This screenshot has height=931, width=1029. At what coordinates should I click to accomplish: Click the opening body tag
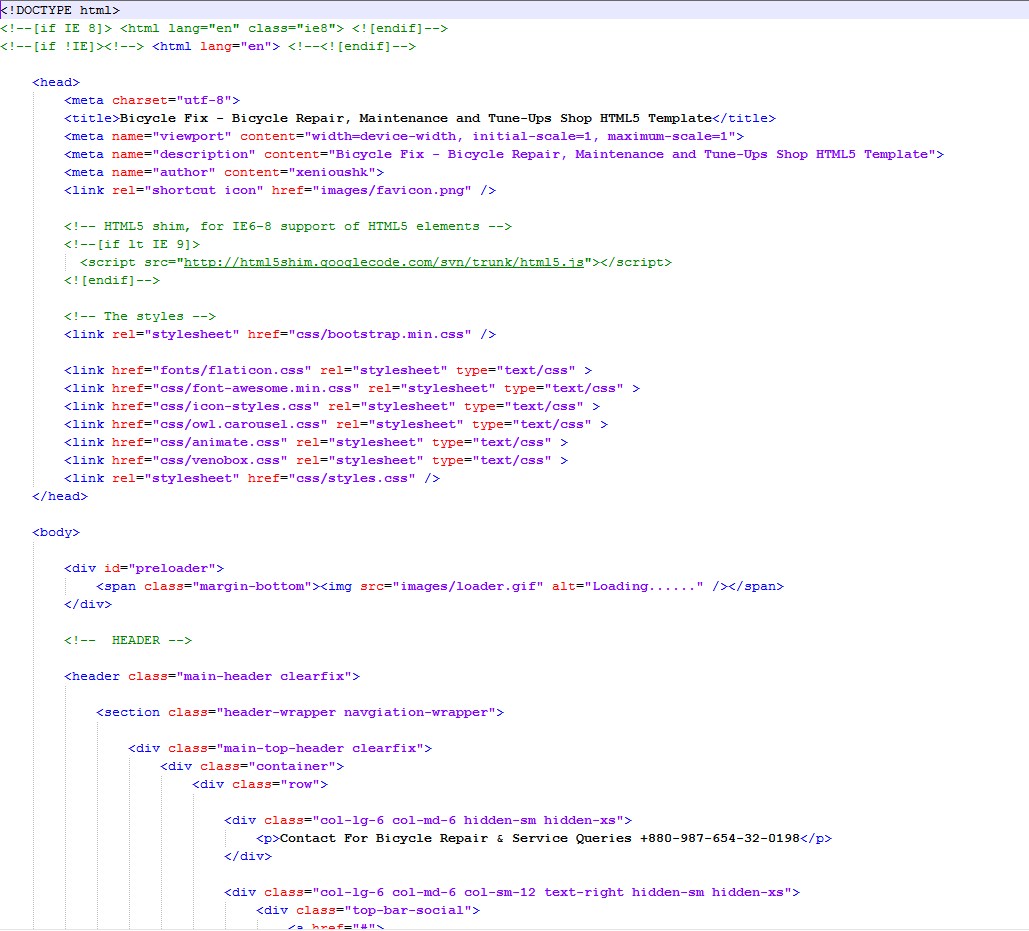56,533
